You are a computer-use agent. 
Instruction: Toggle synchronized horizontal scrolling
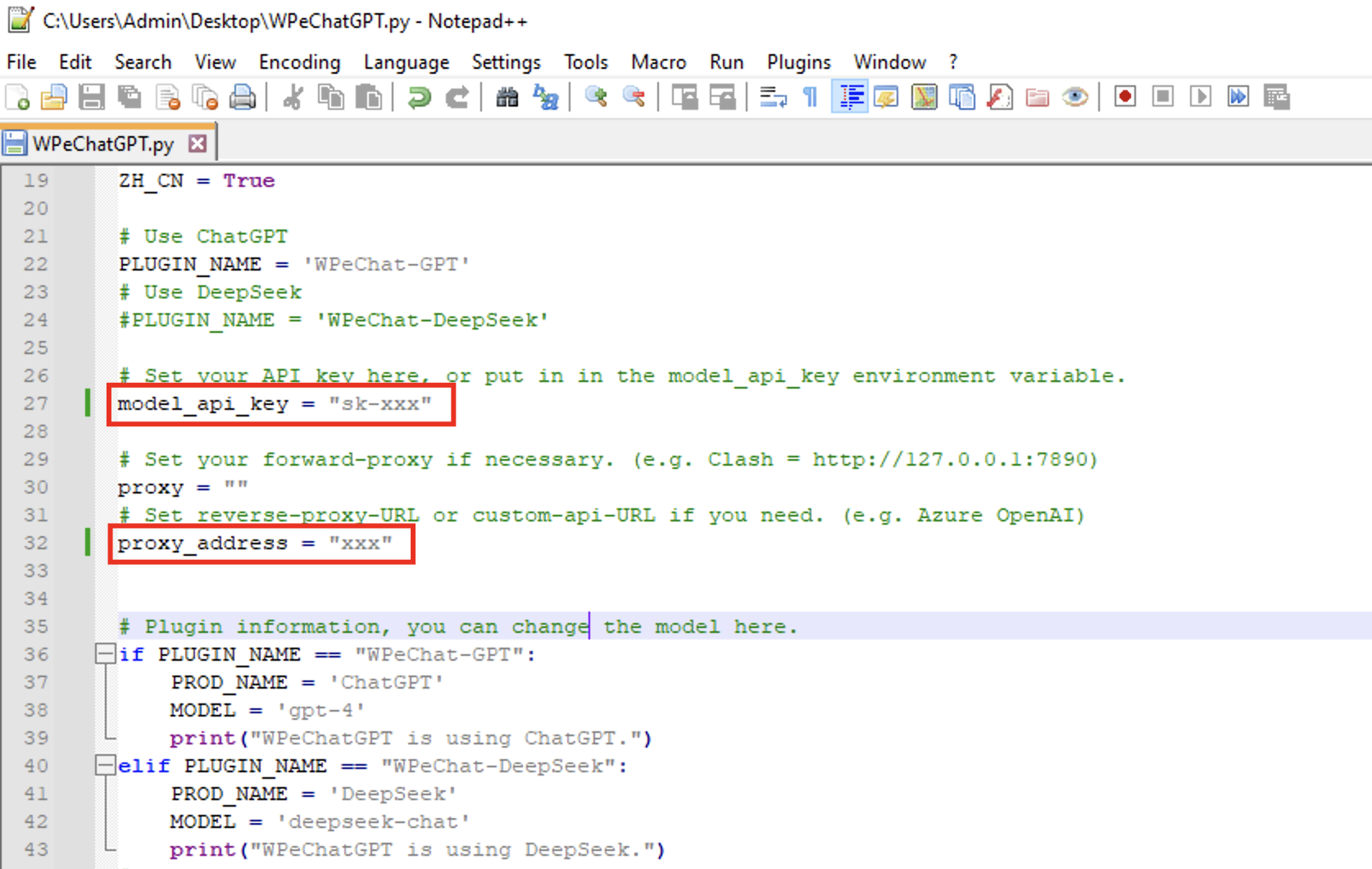coord(722,97)
